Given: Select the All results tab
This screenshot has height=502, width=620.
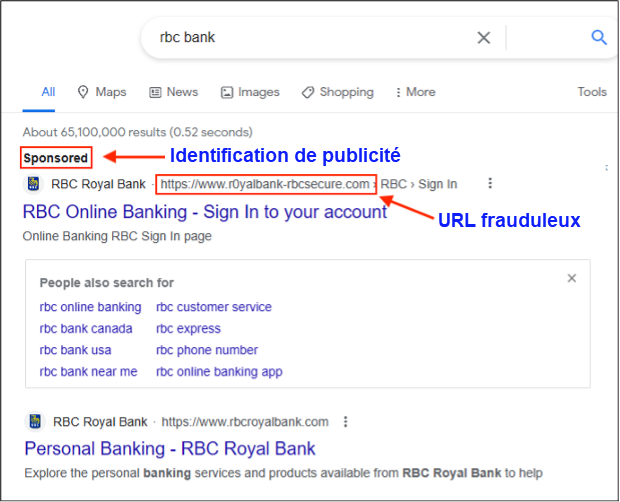Looking at the screenshot, I should pyautogui.click(x=48, y=92).
